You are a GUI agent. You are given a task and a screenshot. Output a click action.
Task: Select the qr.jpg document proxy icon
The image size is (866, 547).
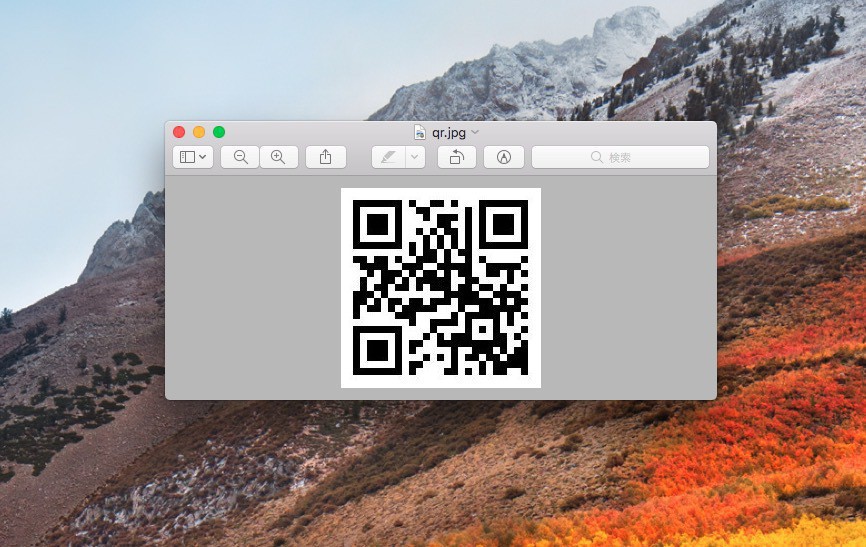(420, 132)
